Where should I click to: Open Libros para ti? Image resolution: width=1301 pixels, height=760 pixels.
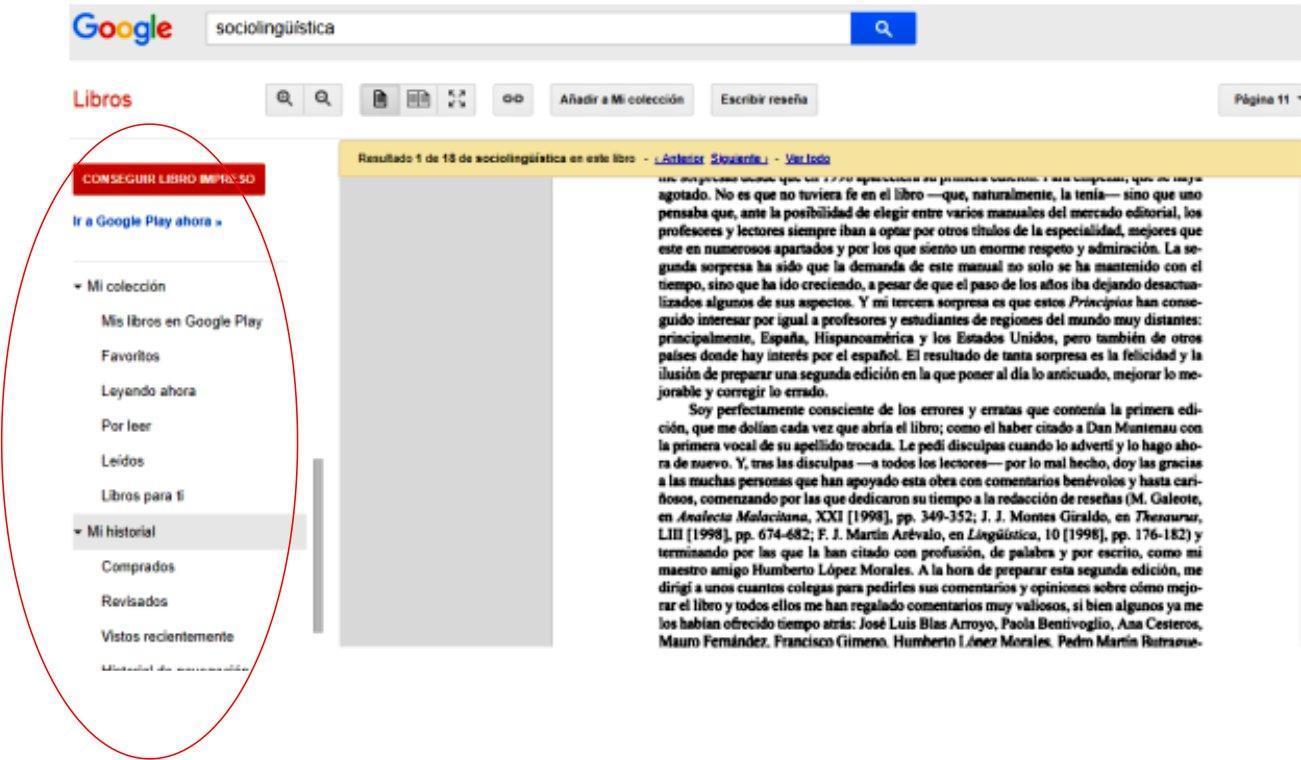click(141, 495)
